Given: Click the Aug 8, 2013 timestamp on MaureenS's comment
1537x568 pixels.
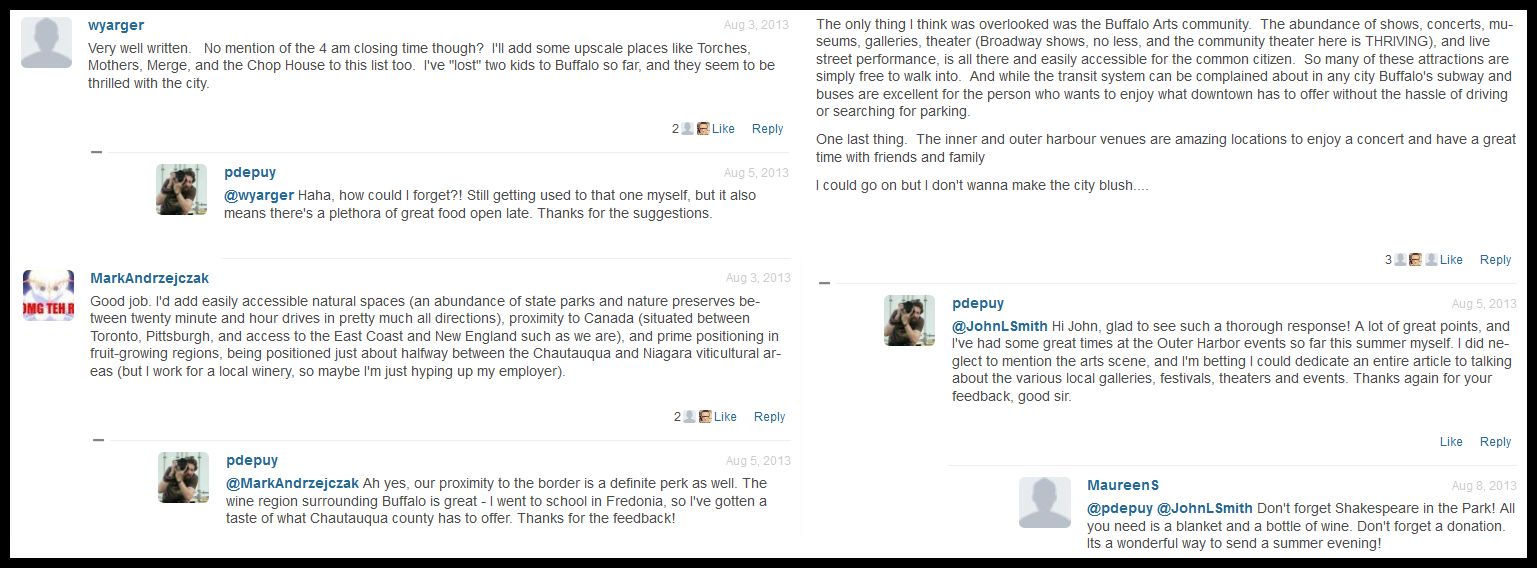Looking at the screenshot, I should pyautogui.click(x=1484, y=486).
